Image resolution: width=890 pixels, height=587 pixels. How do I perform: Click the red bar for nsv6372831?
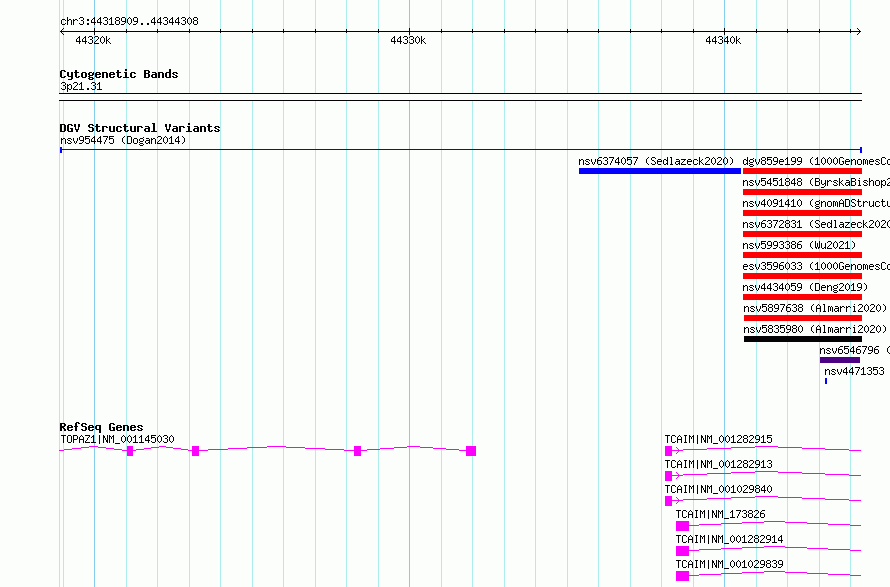point(802,234)
